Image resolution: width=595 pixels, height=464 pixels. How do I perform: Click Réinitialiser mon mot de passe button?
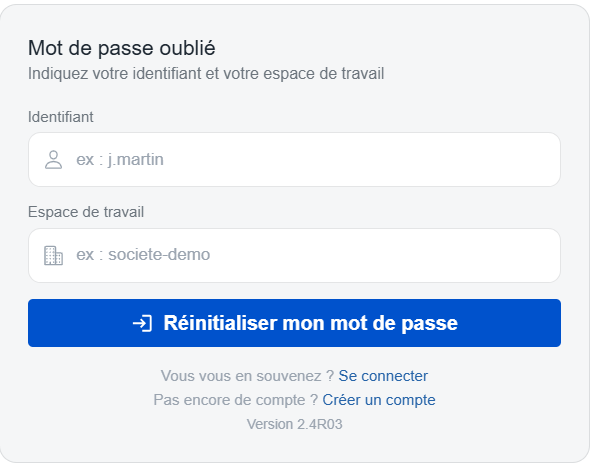point(294,323)
